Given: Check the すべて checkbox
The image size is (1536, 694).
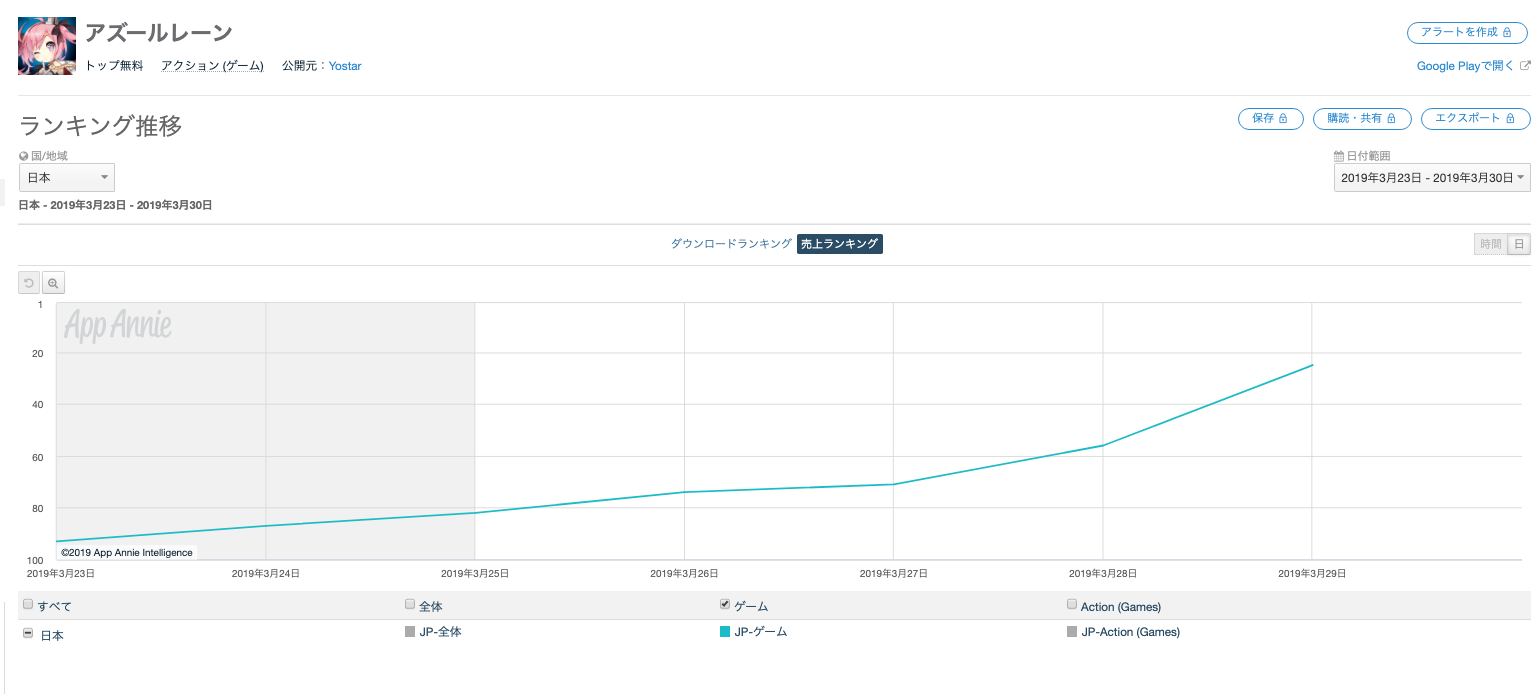Looking at the screenshot, I should tap(28, 605).
